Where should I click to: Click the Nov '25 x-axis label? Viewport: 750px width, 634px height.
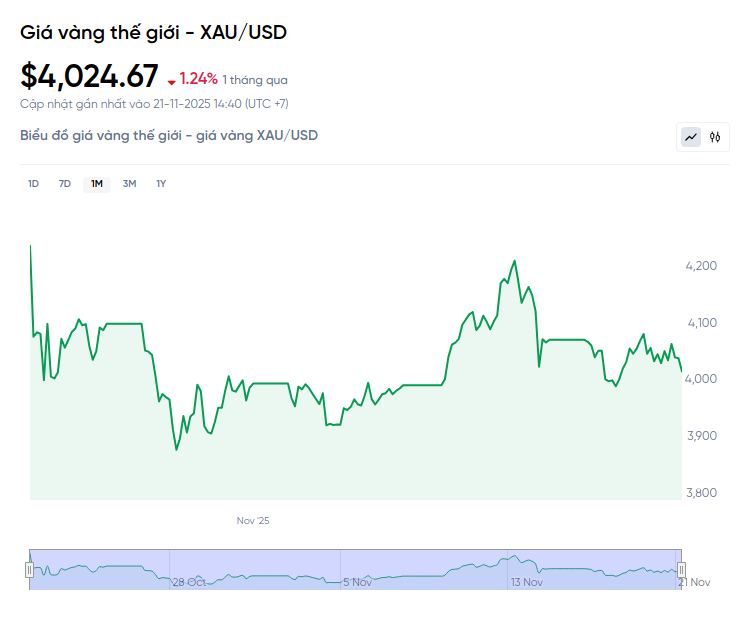click(x=253, y=521)
